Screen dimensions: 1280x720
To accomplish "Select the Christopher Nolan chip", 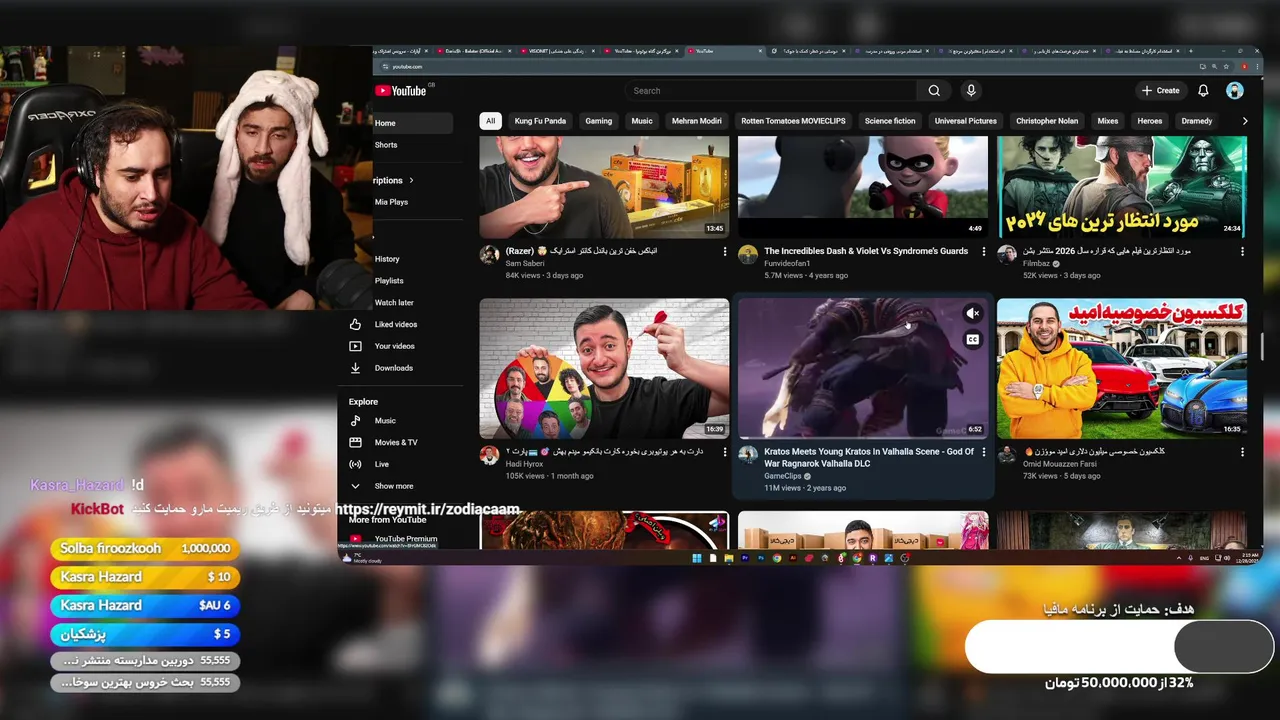I will pos(1047,121).
